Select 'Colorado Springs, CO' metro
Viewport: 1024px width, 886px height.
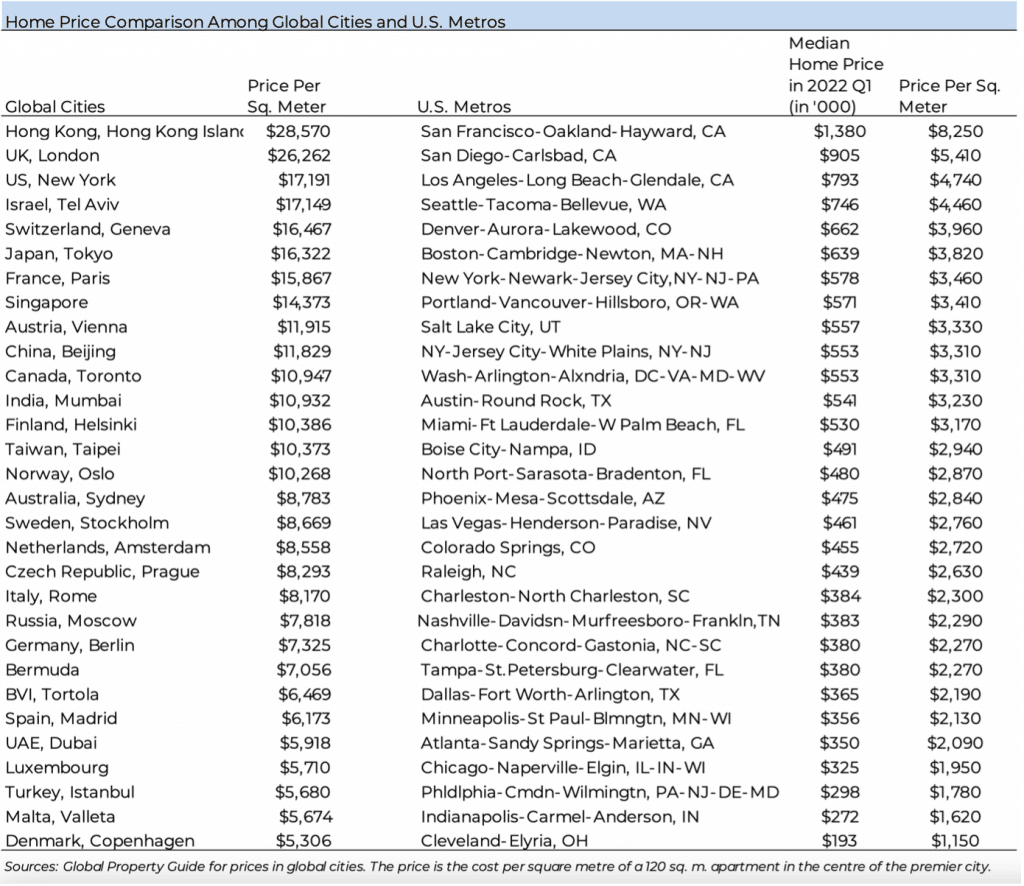[508, 548]
